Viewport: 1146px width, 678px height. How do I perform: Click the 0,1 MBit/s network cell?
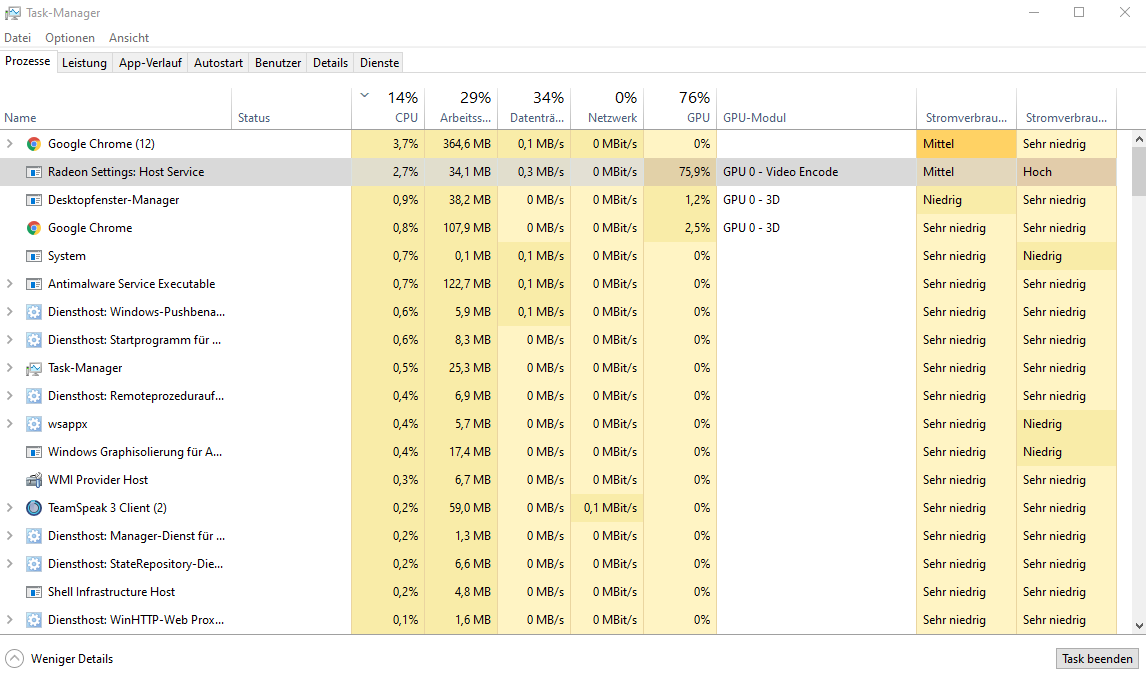607,508
